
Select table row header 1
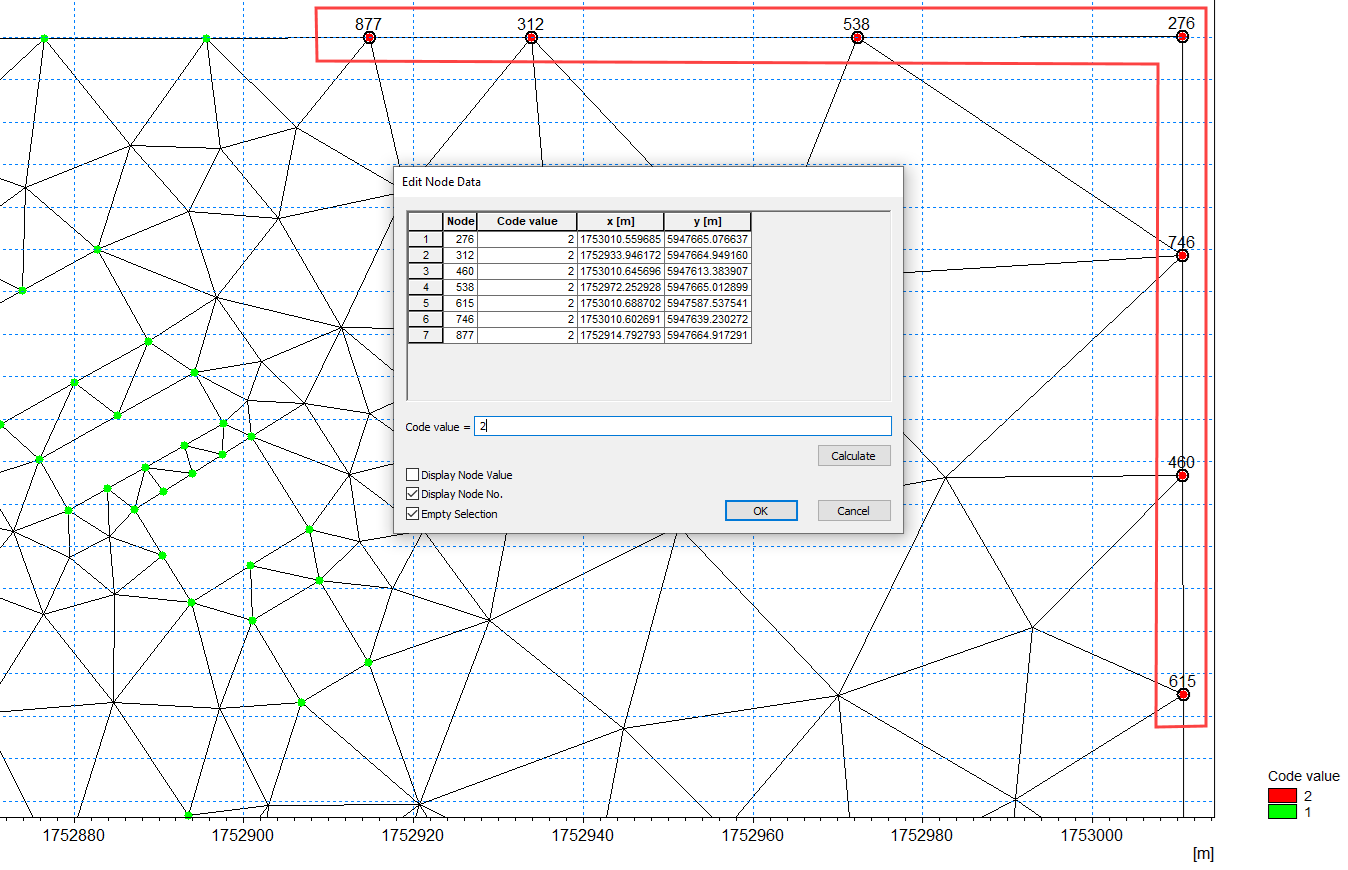point(425,240)
